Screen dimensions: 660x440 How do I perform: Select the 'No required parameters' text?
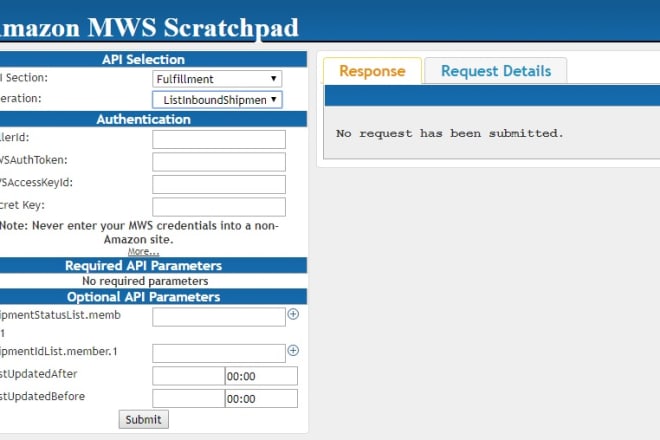[x=145, y=281]
